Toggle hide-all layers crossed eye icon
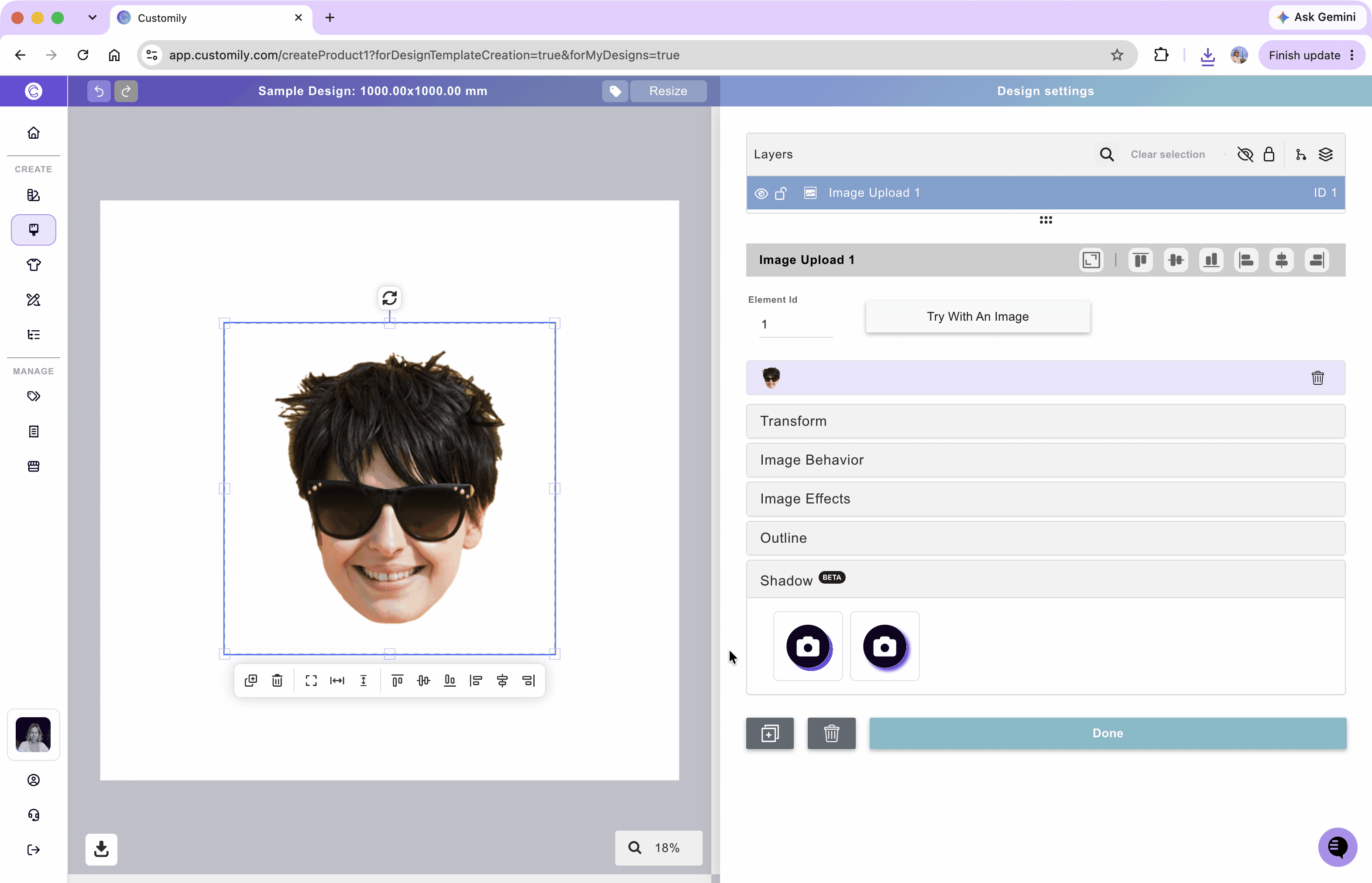 (1245, 154)
